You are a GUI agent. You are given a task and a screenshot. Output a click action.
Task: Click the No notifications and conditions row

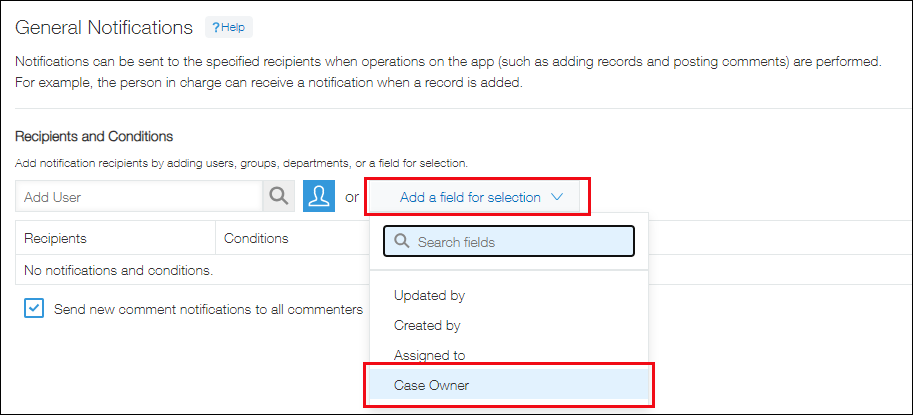[x=118, y=270]
